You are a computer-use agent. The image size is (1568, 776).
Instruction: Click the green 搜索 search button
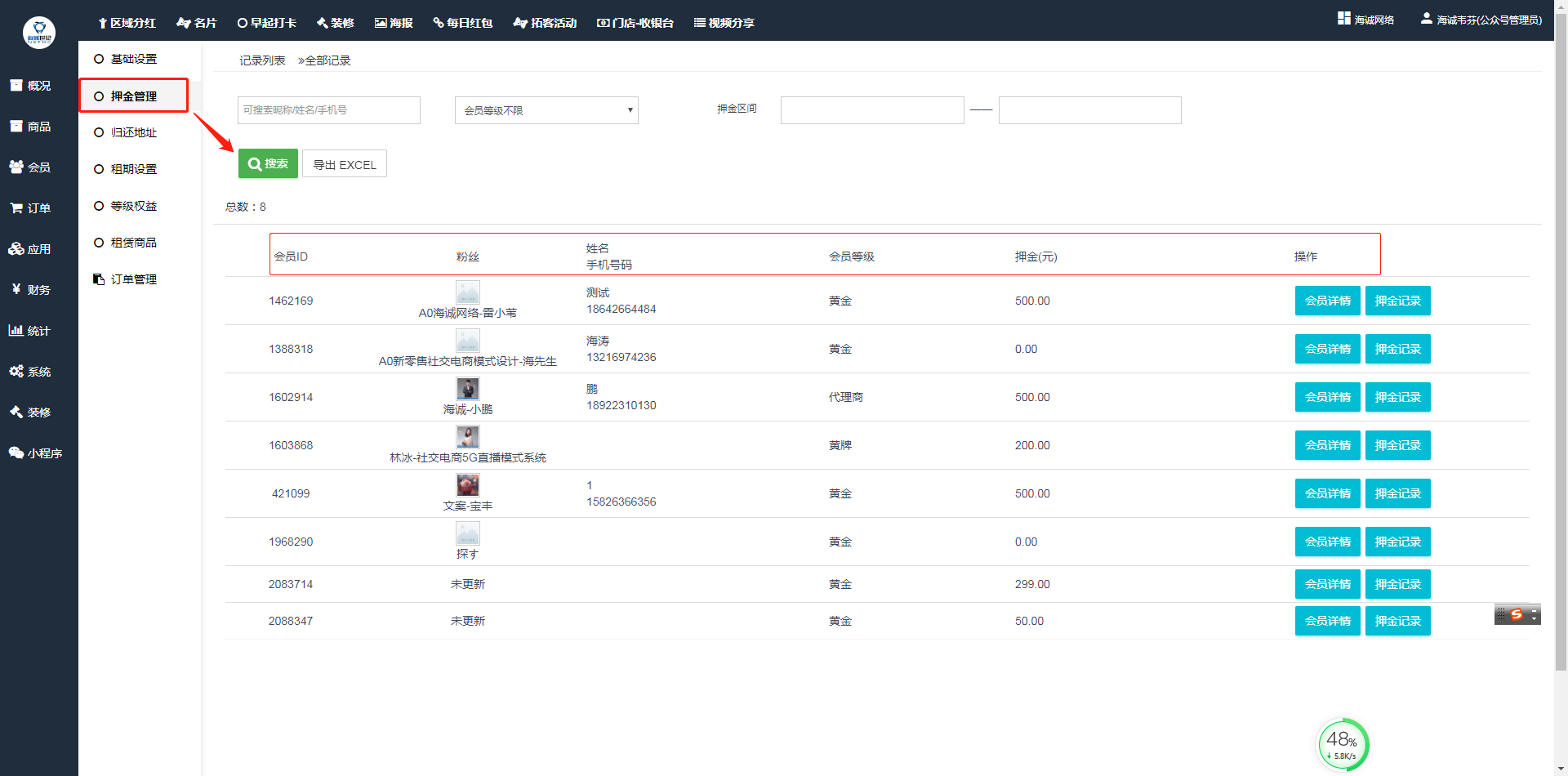tap(268, 164)
